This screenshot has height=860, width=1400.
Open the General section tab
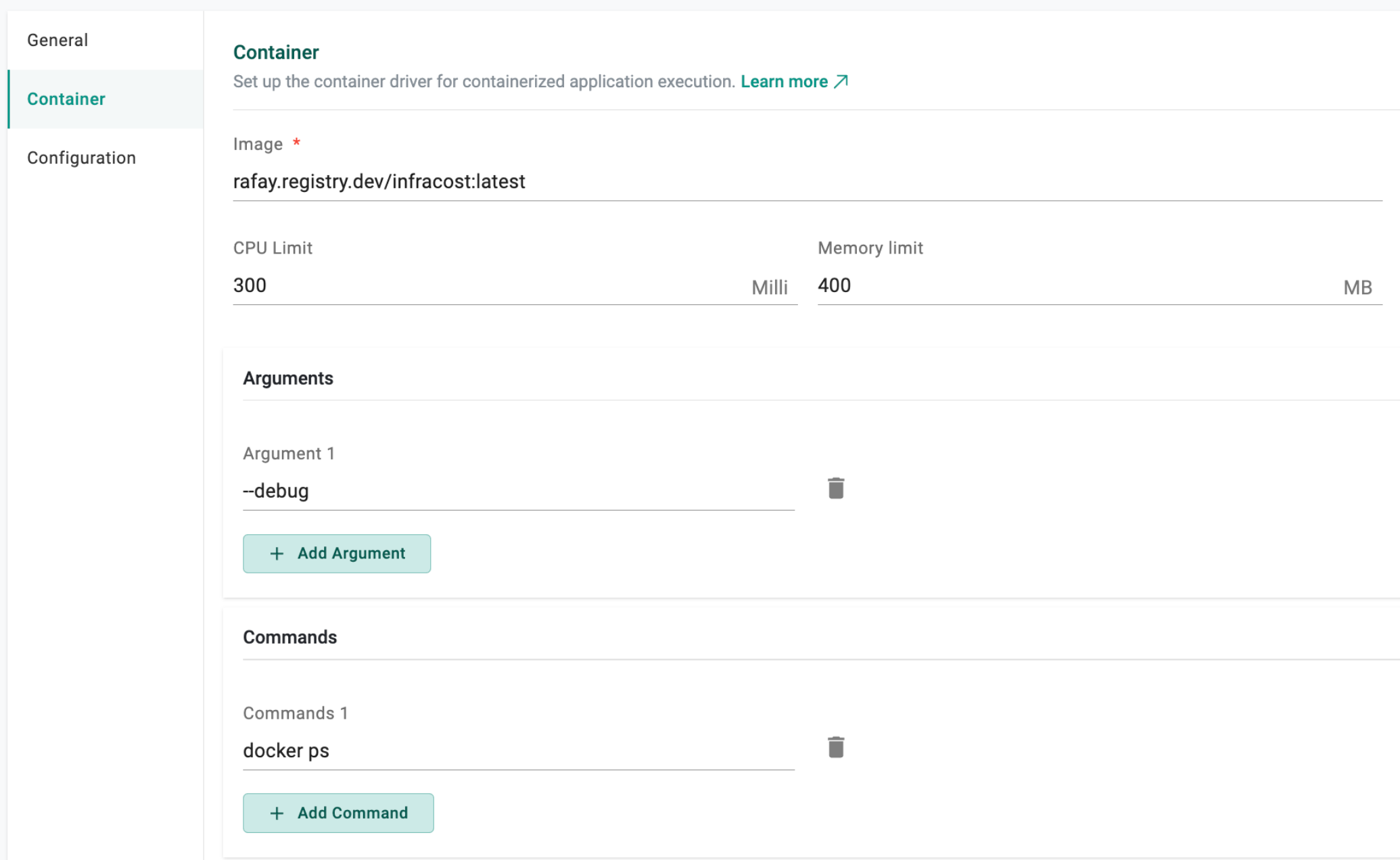click(57, 40)
